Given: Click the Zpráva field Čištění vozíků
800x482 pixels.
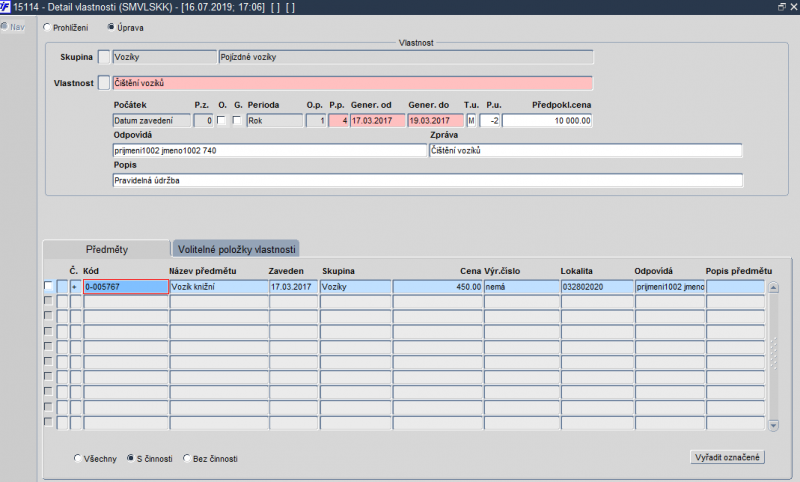Looking at the screenshot, I should click(586, 150).
